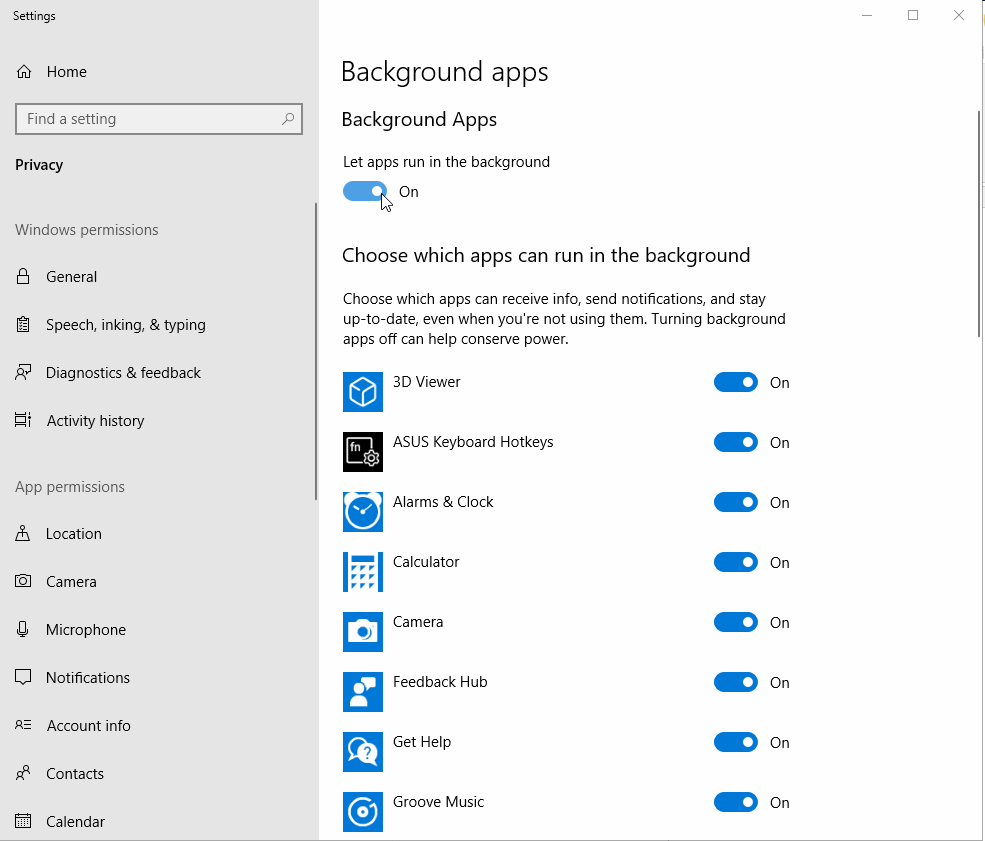Click the 3D Viewer app name
This screenshot has width=985, height=841.
427,382
